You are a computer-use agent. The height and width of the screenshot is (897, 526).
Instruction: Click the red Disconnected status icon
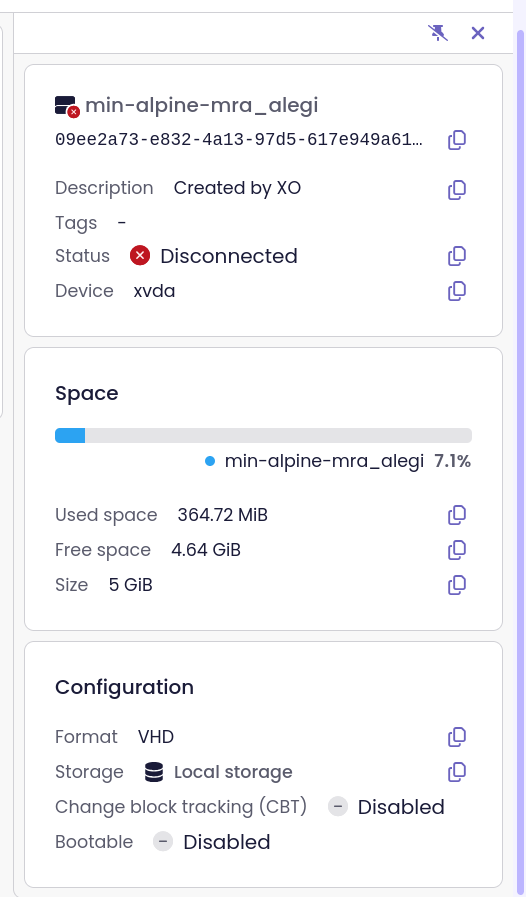click(140, 255)
